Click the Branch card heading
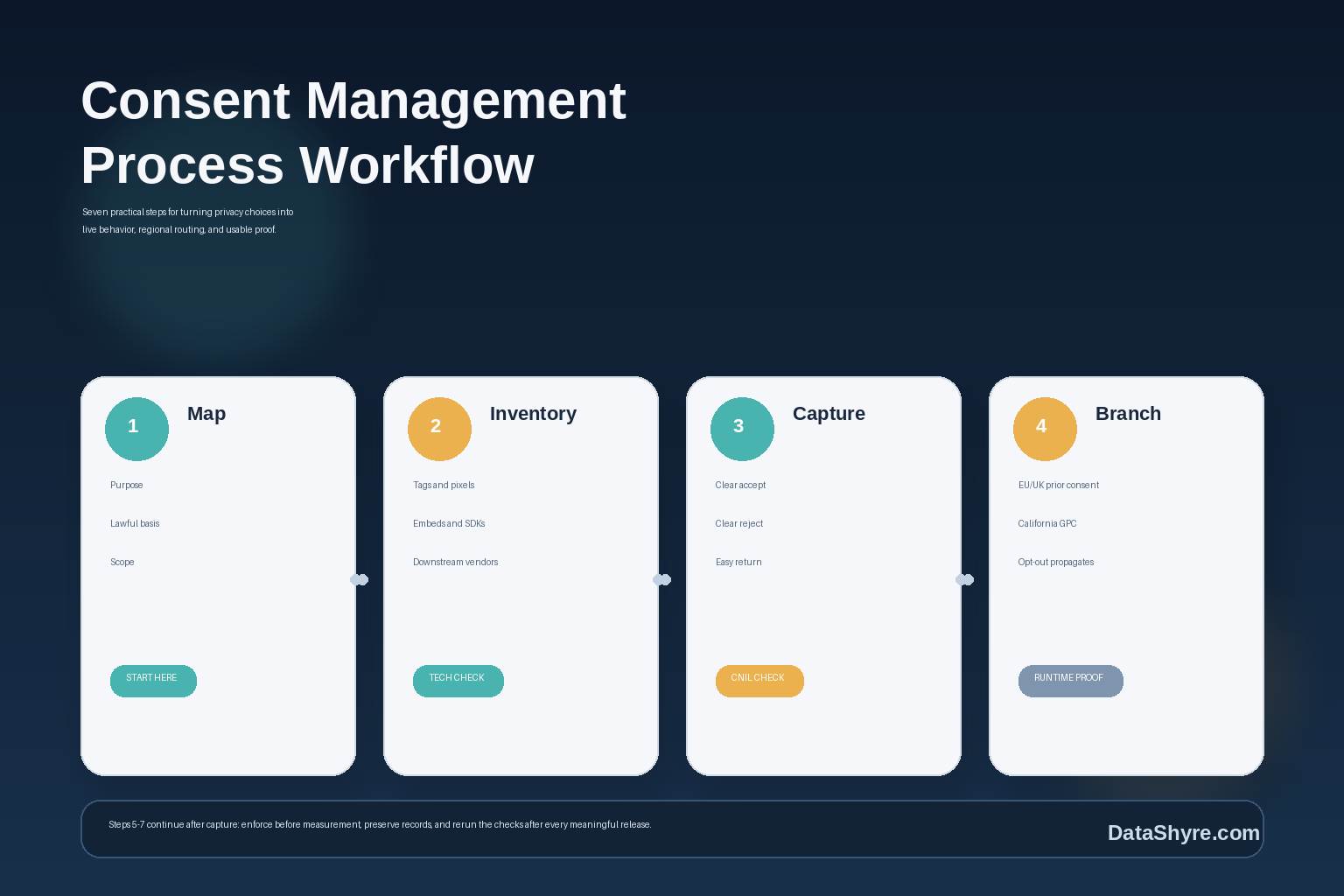The image size is (1344, 896). point(1128,414)
